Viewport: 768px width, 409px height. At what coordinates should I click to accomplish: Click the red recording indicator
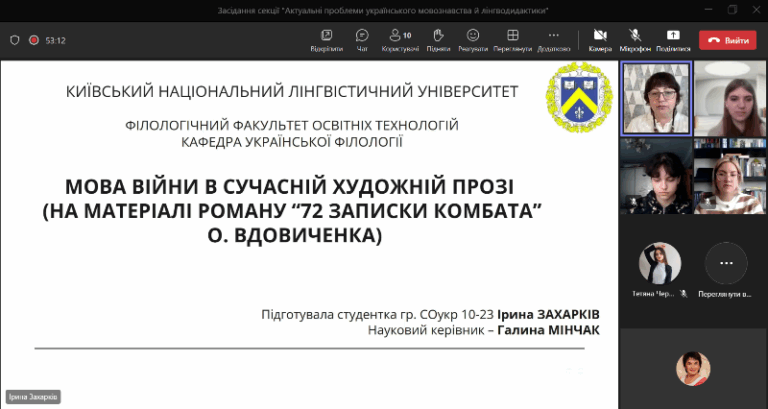pos(34,40)
